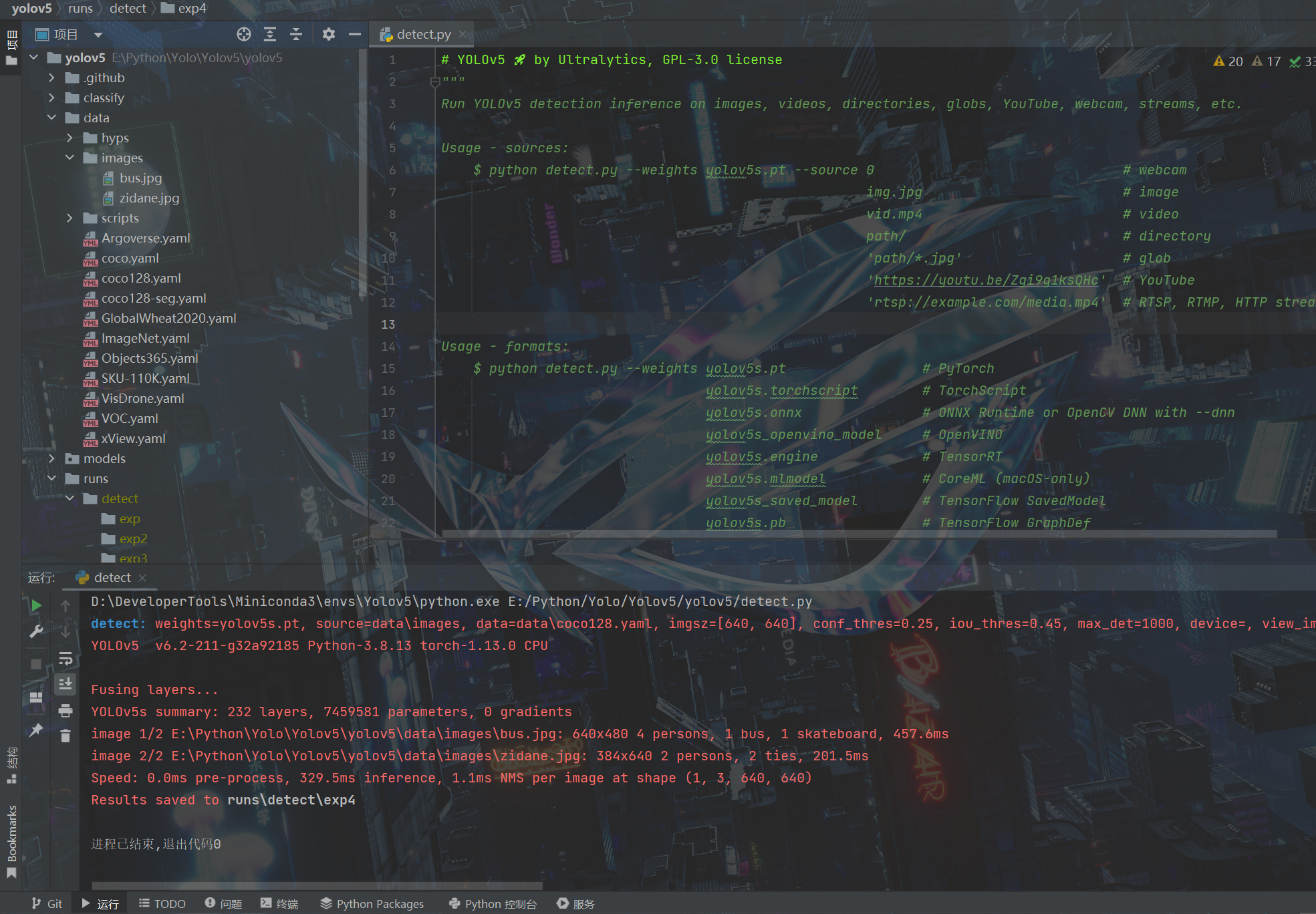Expand the hyps folder
This screenshot has height=914, width=1316.
pyautogui.click(x=70, y=138)
